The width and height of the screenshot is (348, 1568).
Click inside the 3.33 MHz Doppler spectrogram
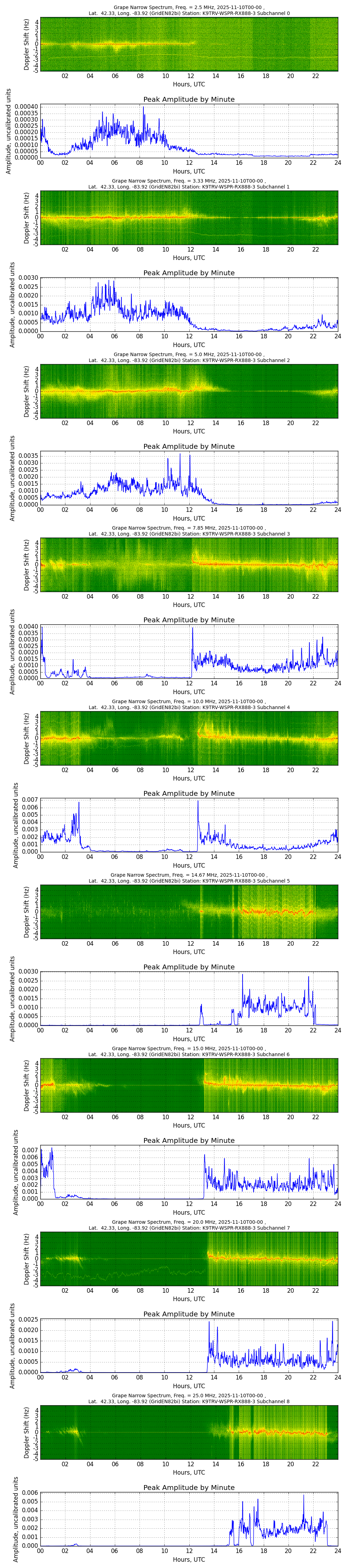tap(189, 218)
